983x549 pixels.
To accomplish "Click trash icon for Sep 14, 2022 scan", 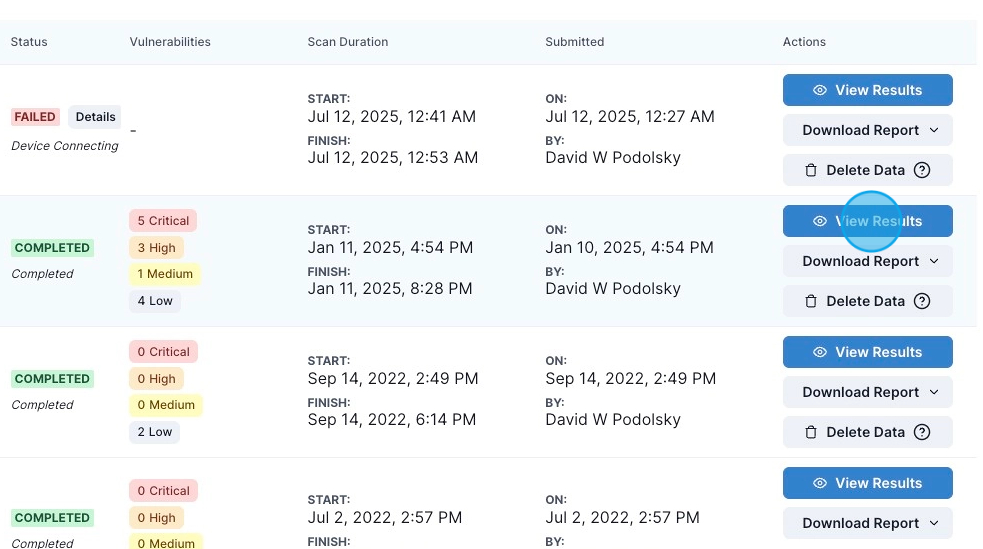I will 811,432.
